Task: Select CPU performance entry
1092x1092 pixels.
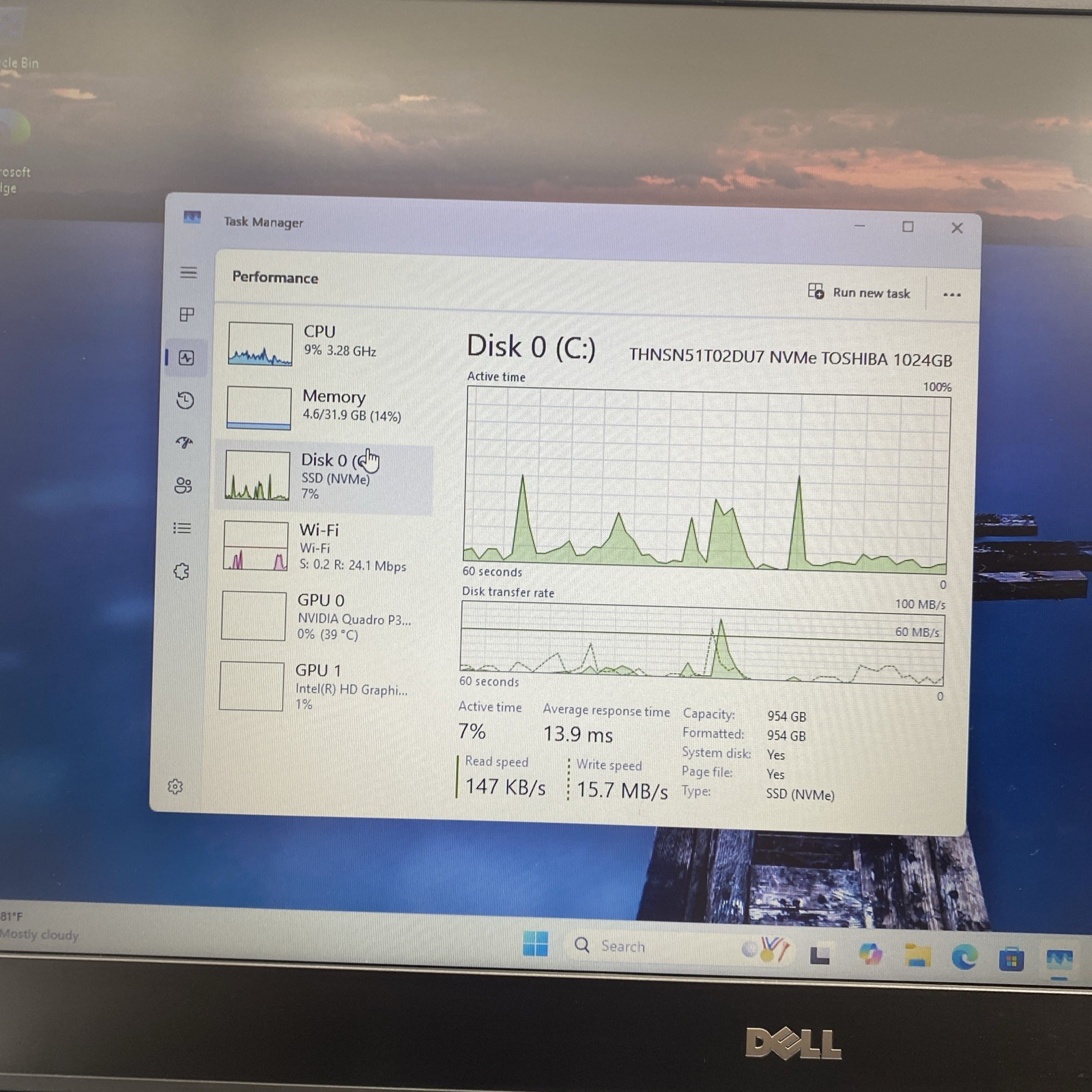Action: pos(326,343)
